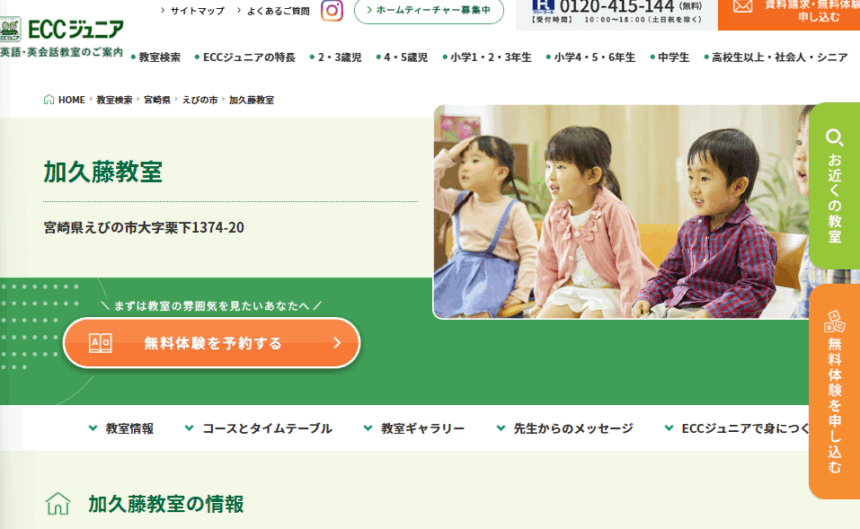Click the magnifier icon on お近くの教室 tab
This screenshot has height=529, width=860.
(x=834, y=137)
